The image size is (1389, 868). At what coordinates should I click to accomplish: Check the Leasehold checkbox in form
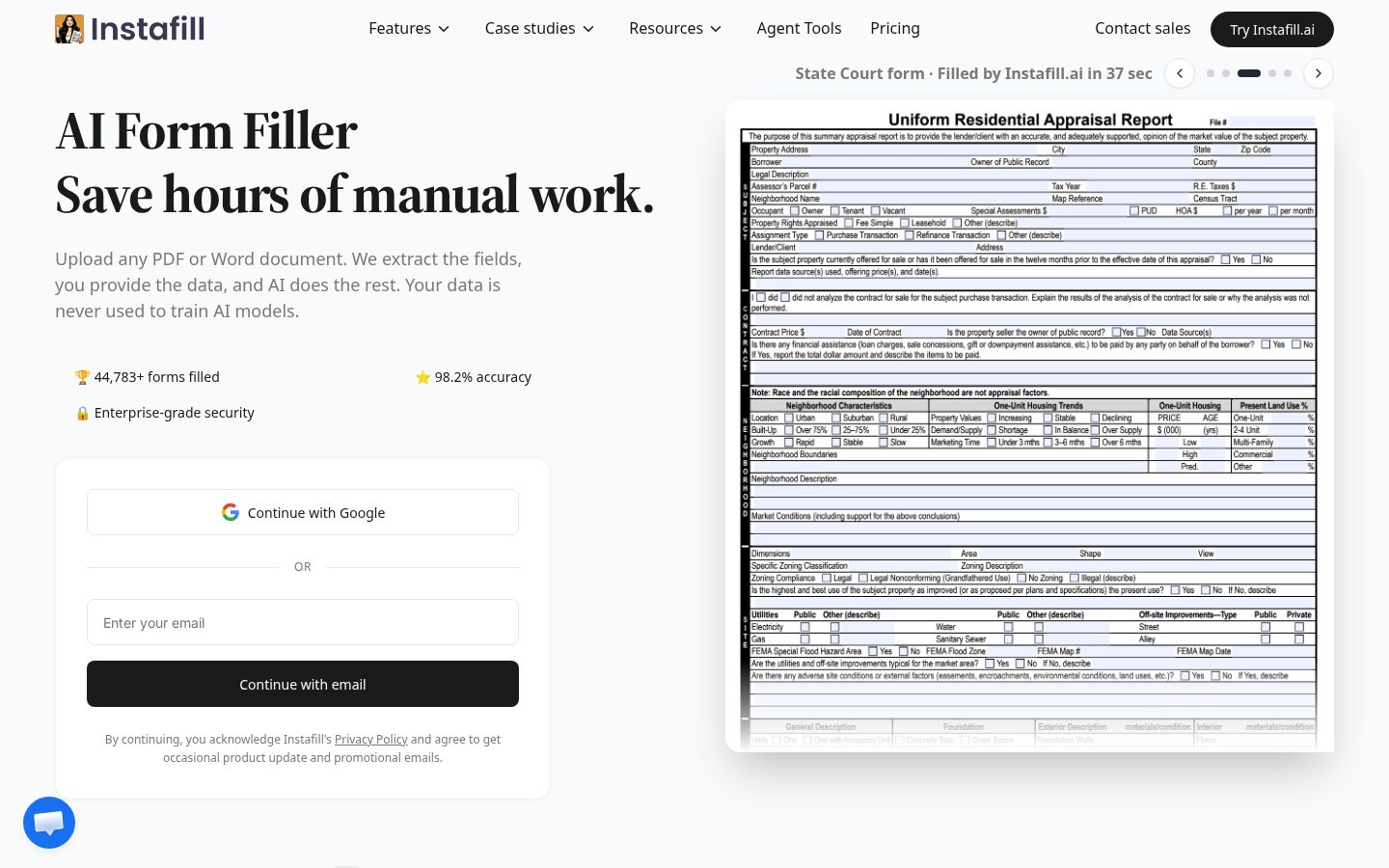(905, 223)
